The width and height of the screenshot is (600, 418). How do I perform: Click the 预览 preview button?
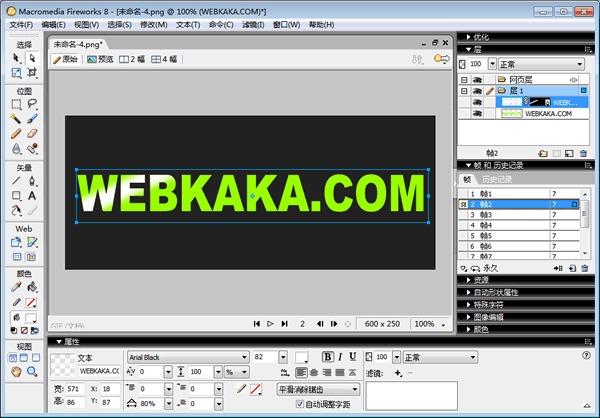click(x=100, y=60)
